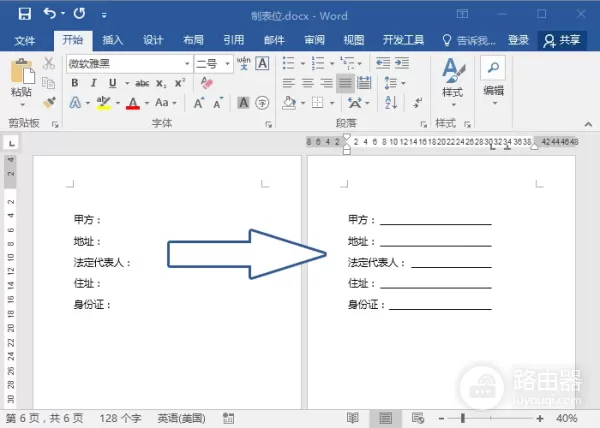The height and width of the screenshot is (428, 600).
Task: Open the Quick Access Toolbar customize arrow
Action: point(104,15)
